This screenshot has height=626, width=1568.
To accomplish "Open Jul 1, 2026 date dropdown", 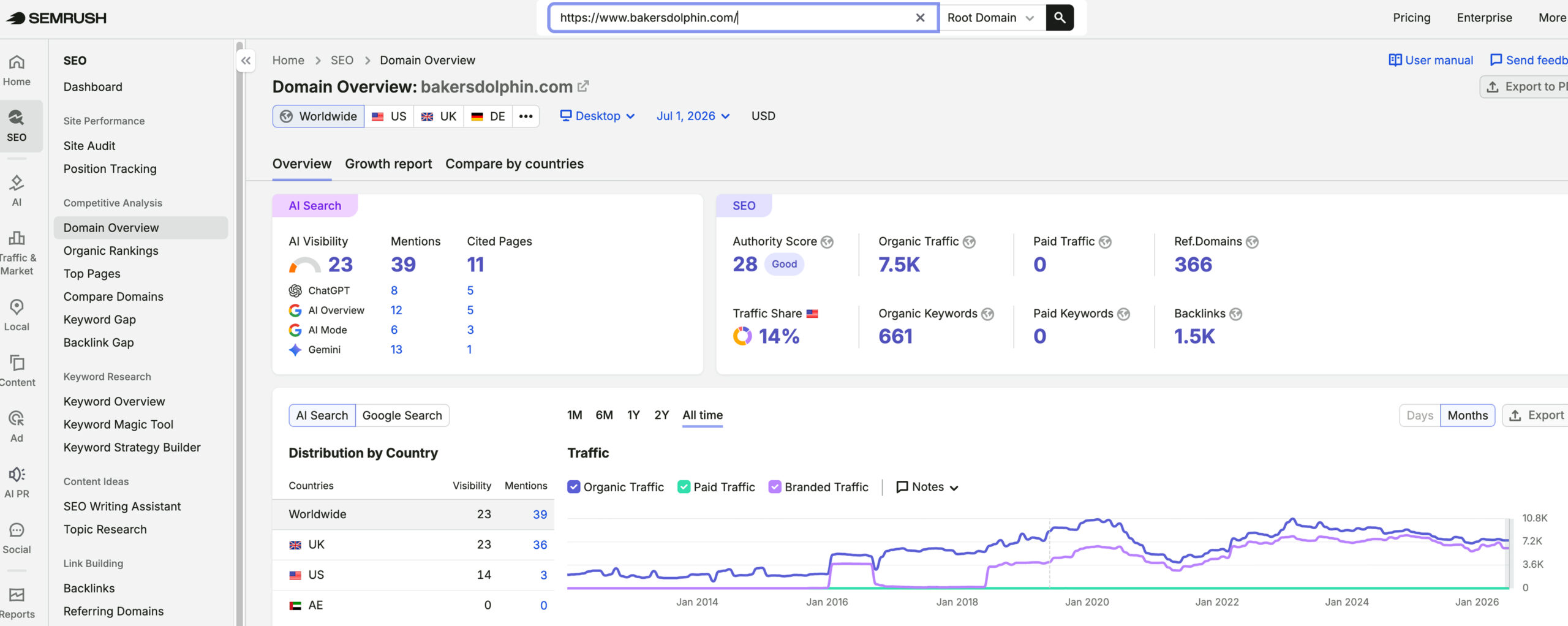I will (x=693, y=116).
